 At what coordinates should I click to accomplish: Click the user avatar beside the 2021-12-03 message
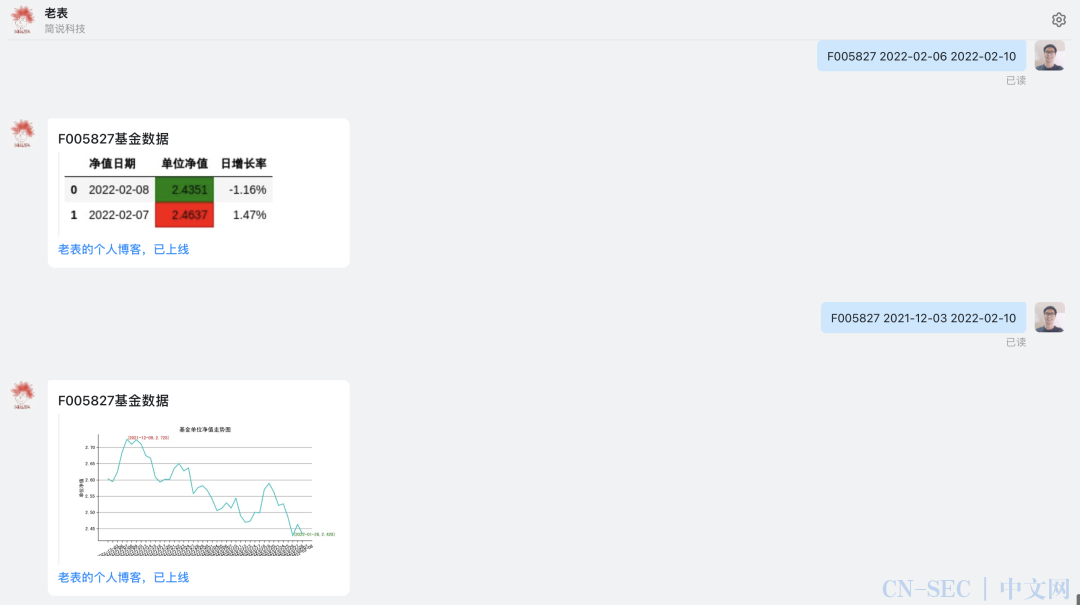pyautogui.click(x=1049, y=318)
